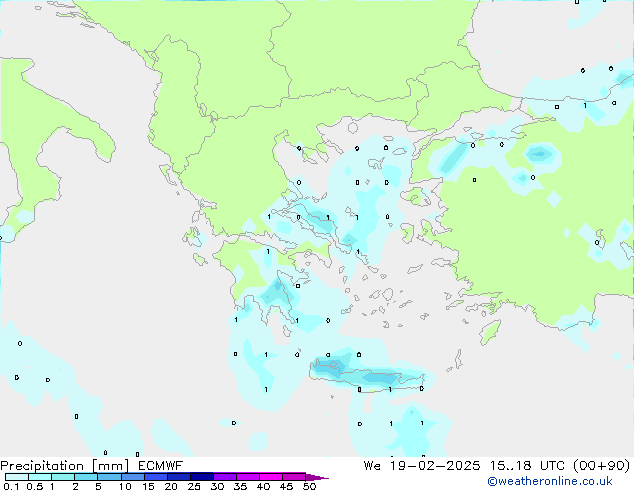This screenshot has width=634, height=490.
Task: Click the '10' legend scale label
Action: [125, 486]
